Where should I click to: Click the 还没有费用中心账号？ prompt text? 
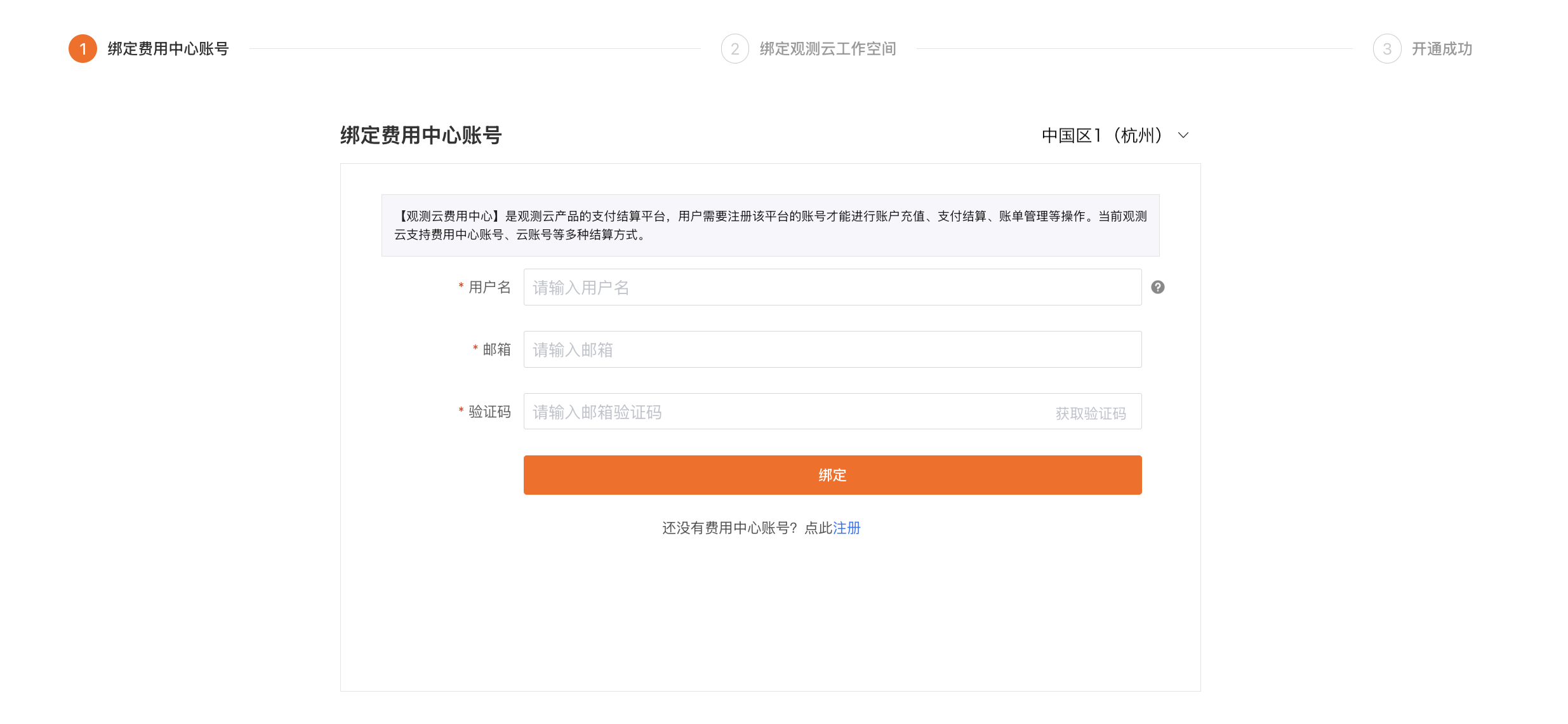[730, 528]
